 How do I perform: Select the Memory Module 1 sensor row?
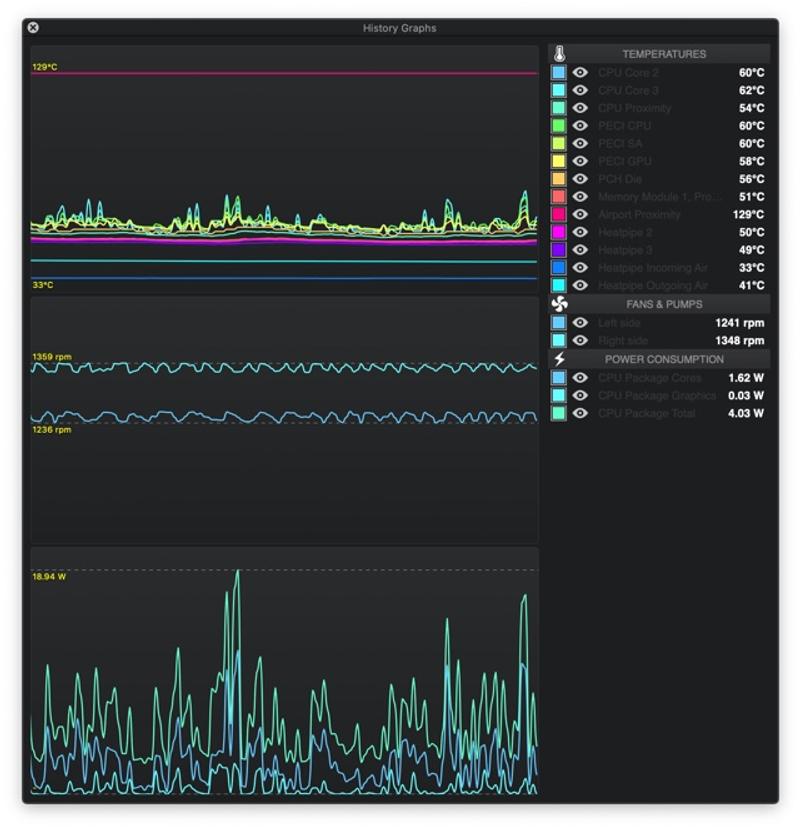pyautogui.click(x=660, y=197)
